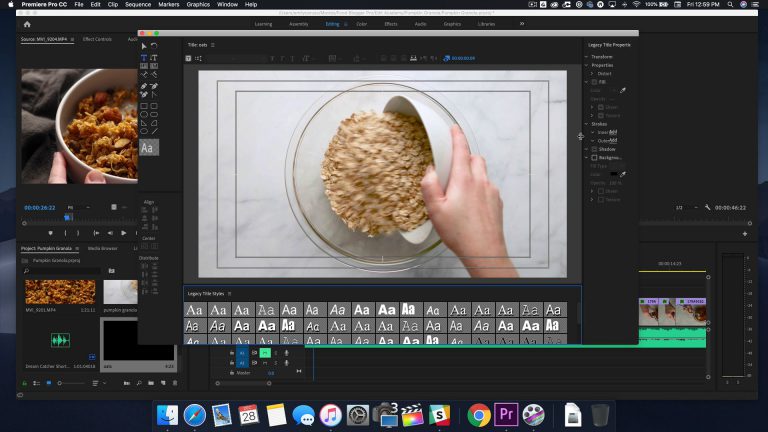This screenshot has height=432, width=768.
Task: Click Add link next to Outer Strokes
Action: point(613,141)
